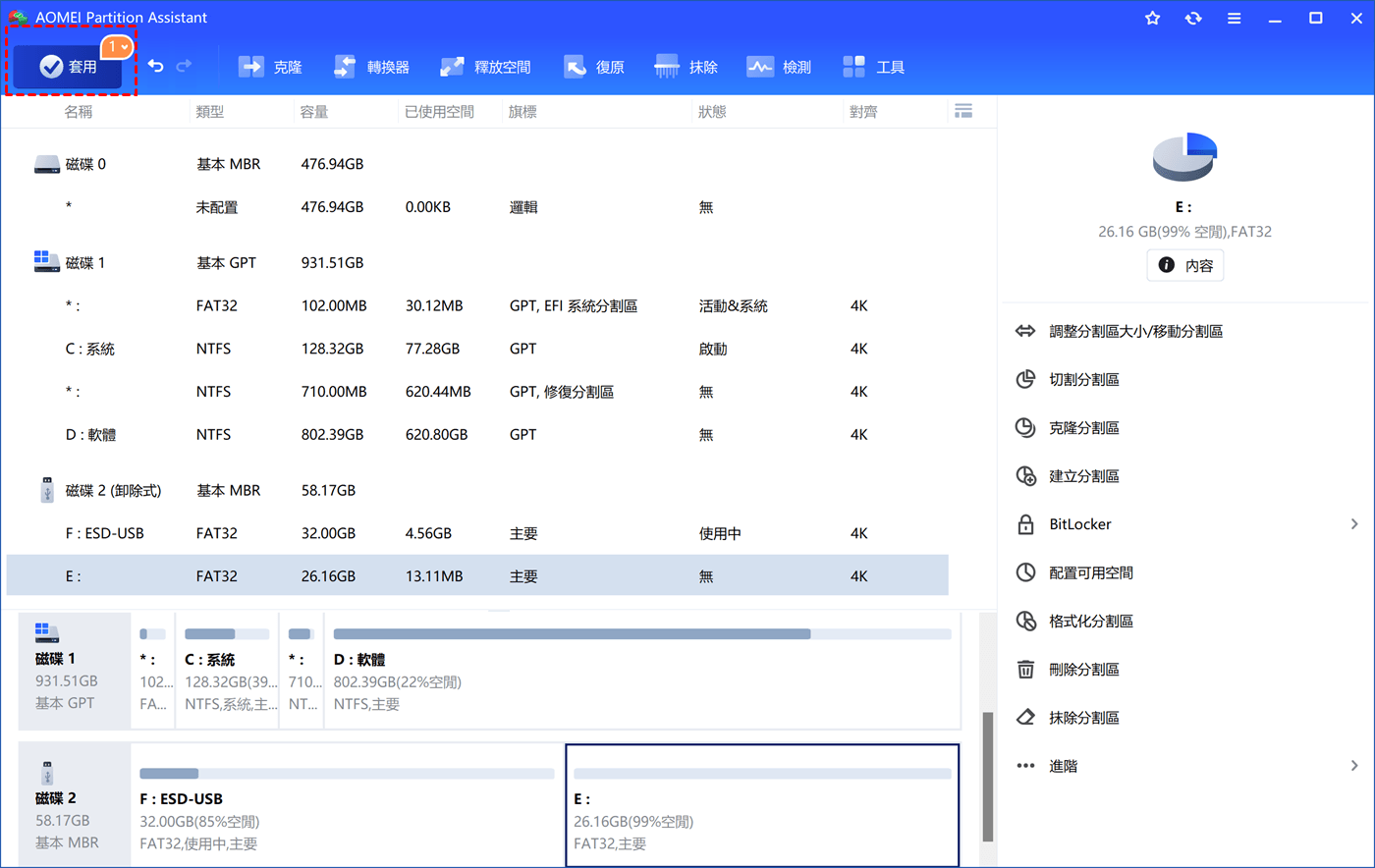Open the 轉換器 converter toolbar menu

(371, 67)
